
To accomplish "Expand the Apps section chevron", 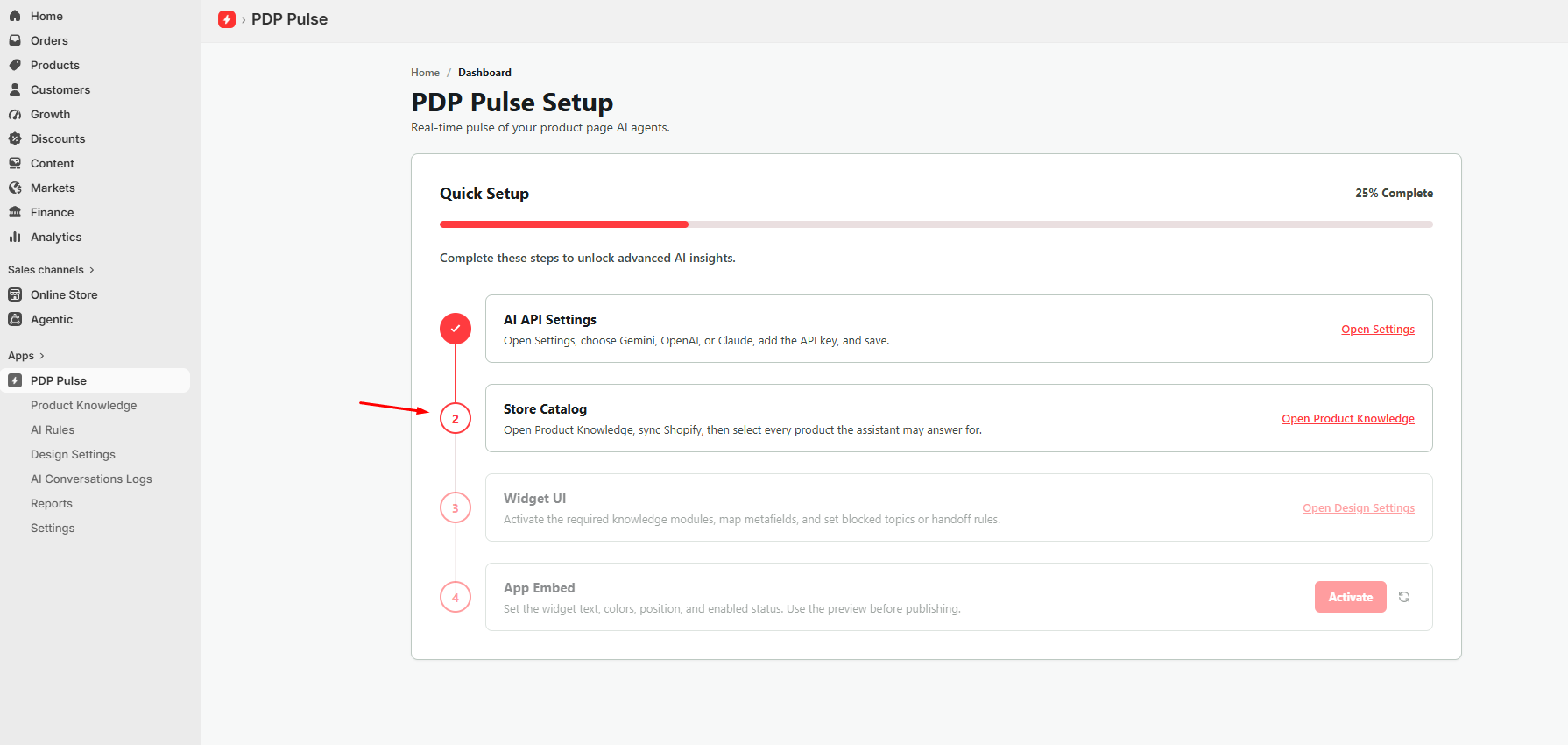I will (41, 356).
